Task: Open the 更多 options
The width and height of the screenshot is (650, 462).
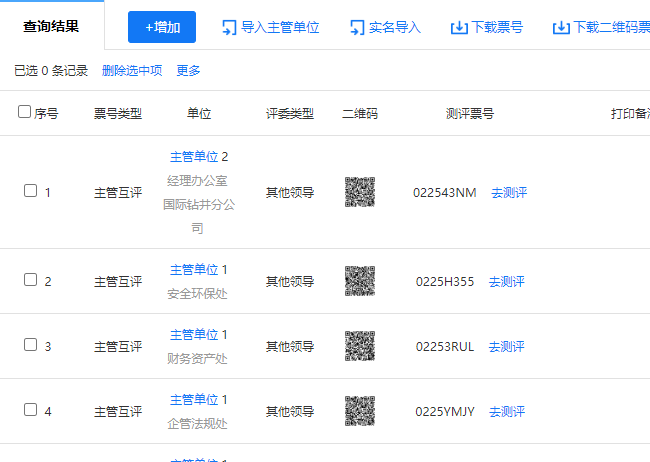Action: tap(188, 71)
